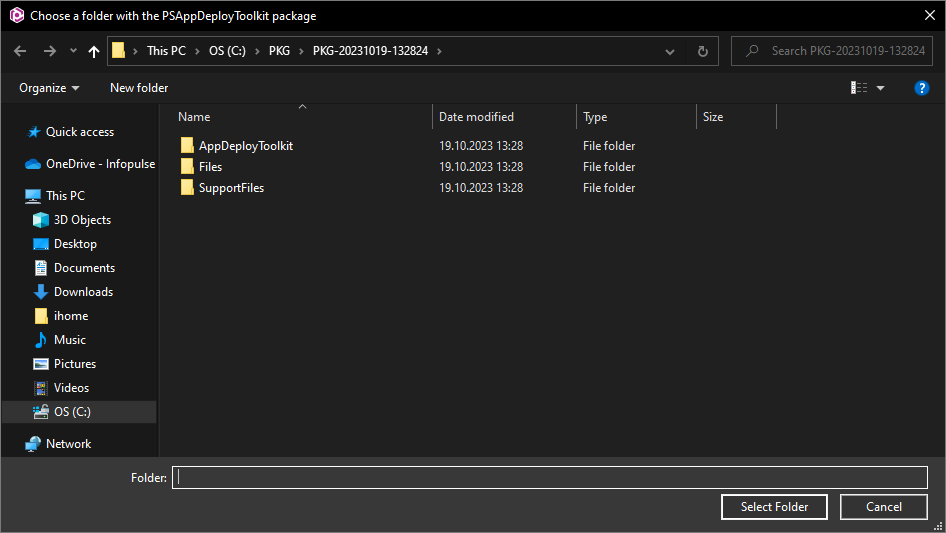This screenshot has width=946, height=533.
Task: Click the Desktop icon in sidebar
Action: click(x=41, y=244)
